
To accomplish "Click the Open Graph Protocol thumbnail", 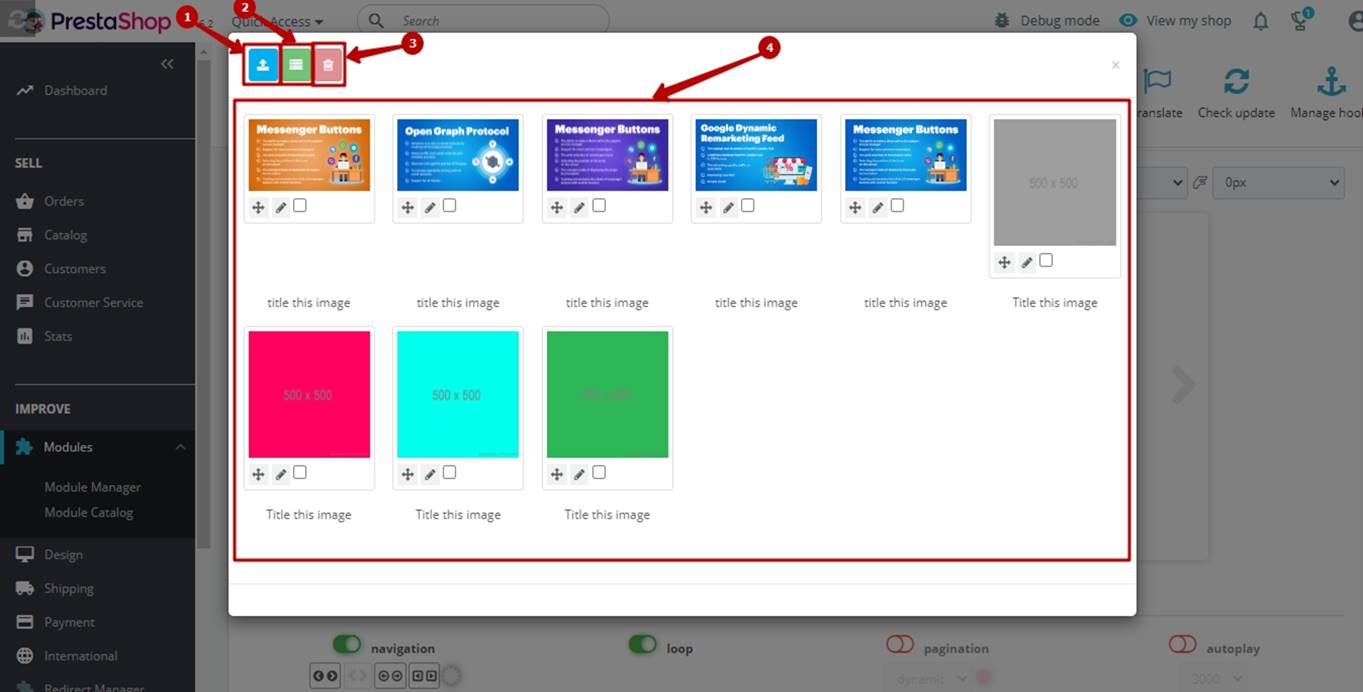I will [458, 155].
